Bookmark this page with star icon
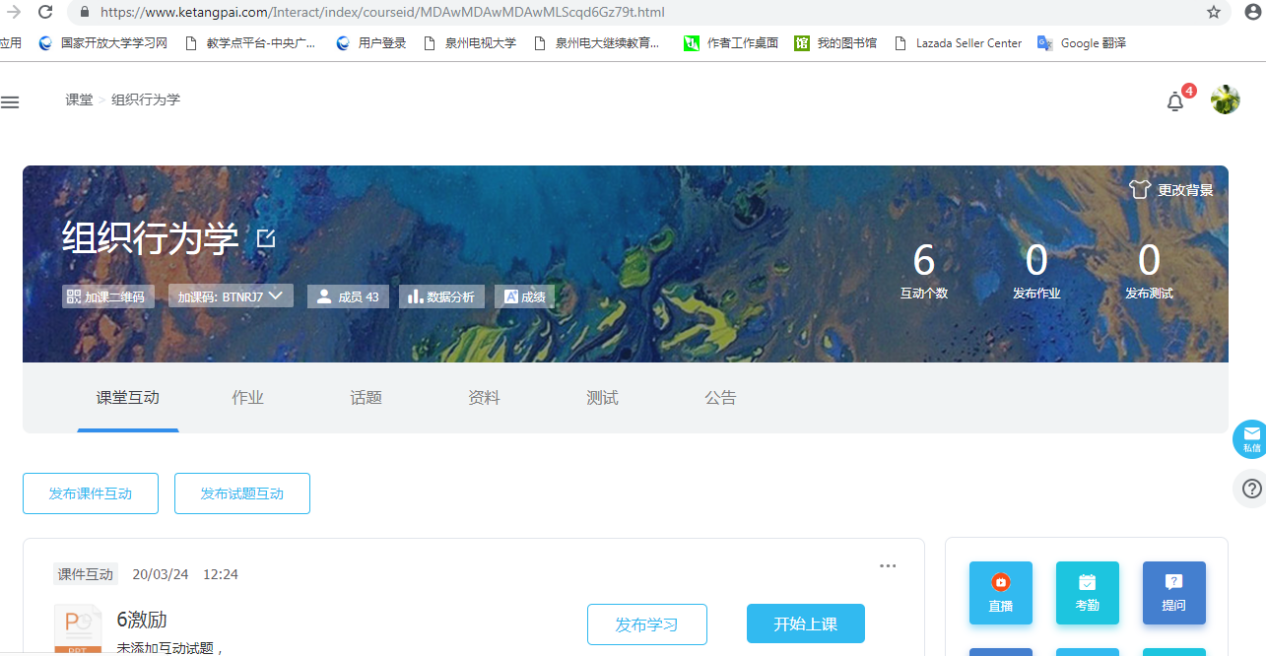Screen dimensions: 1266x656 point(1214,12)
